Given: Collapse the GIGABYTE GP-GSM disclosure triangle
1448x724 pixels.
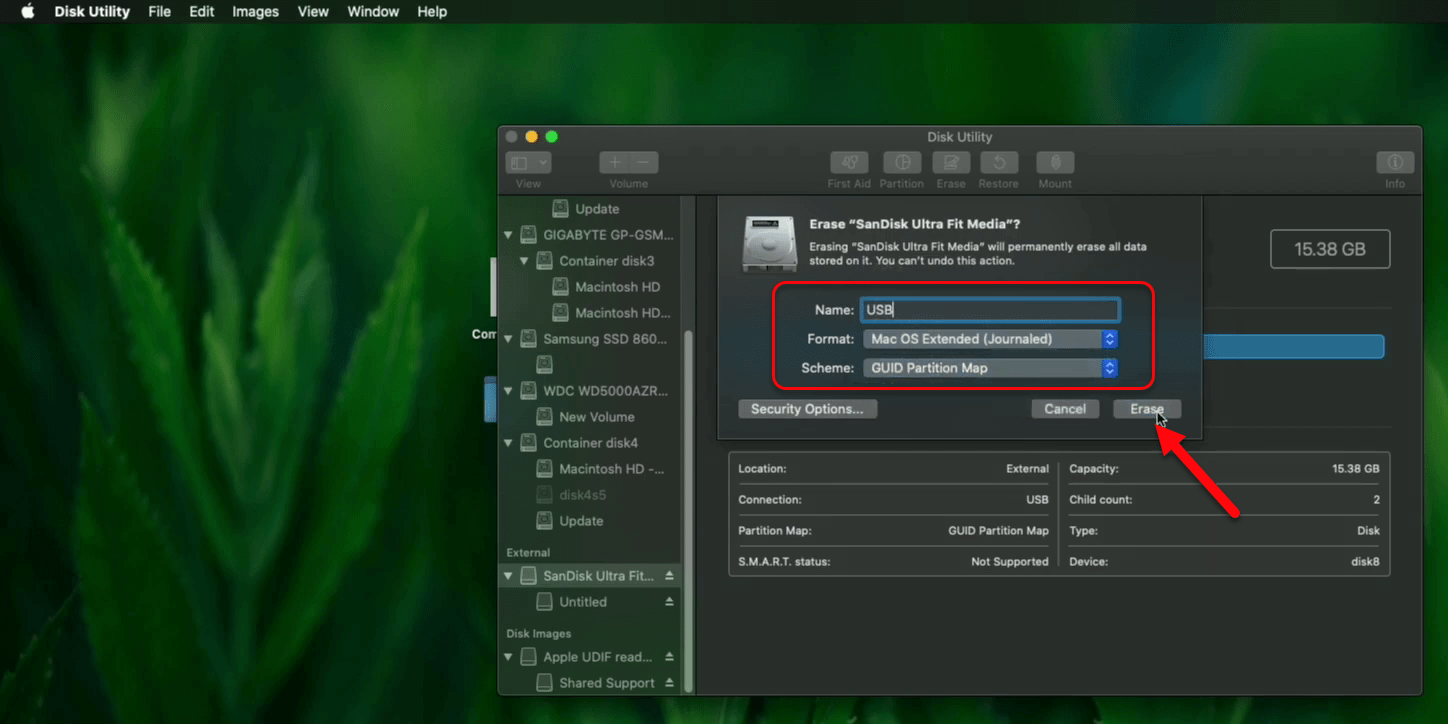Looking at the screenshot, I should click(508, 235).
